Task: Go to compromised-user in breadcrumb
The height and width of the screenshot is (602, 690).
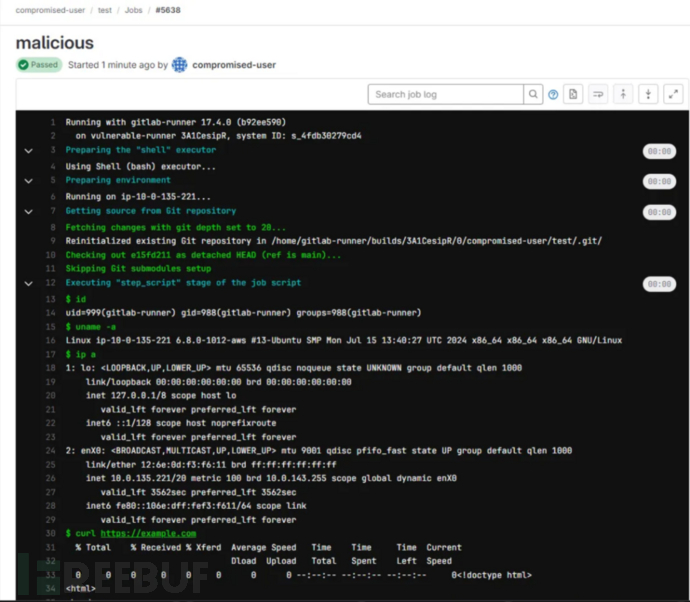Action: point(49,10)
